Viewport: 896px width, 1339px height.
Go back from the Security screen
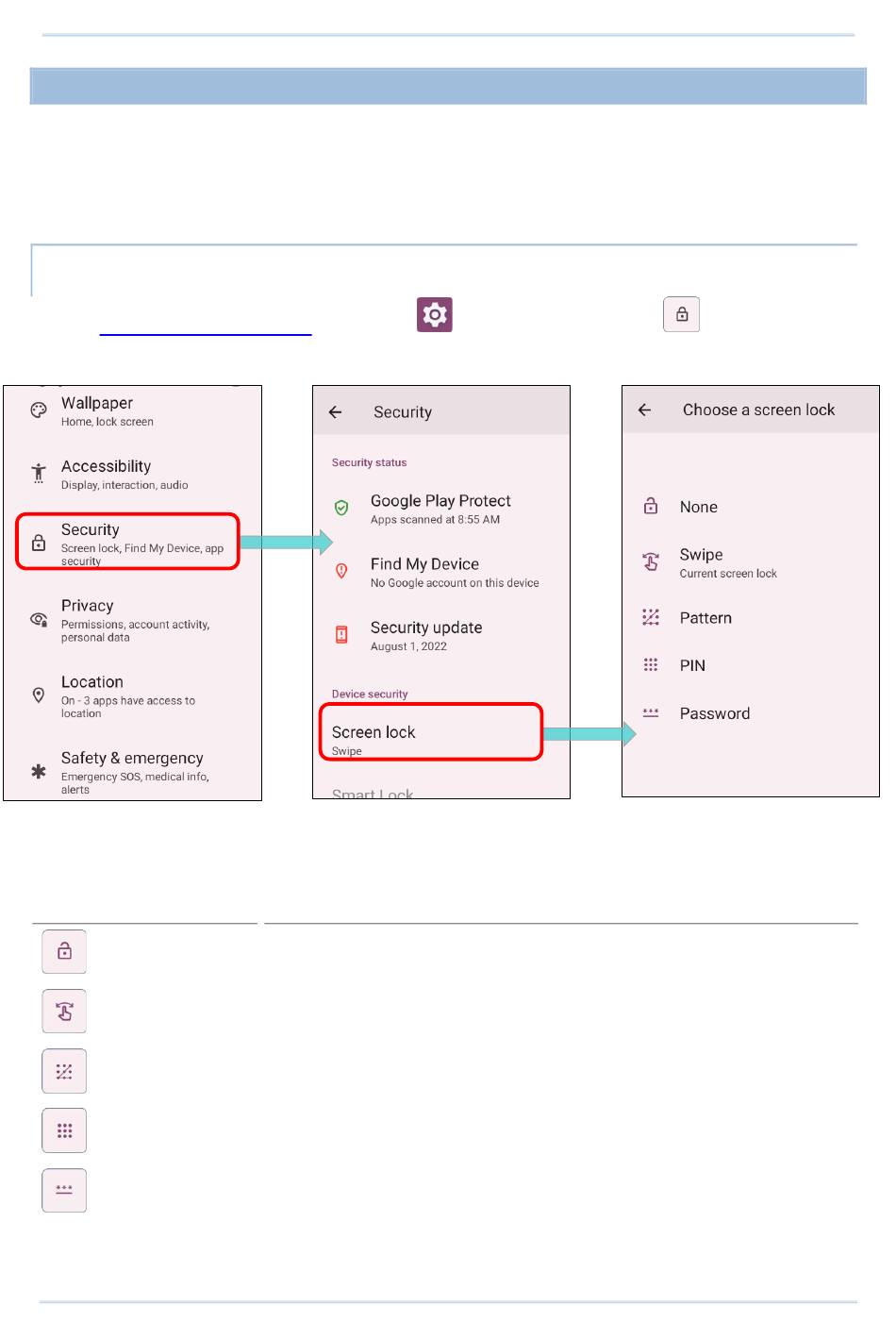click(335, 412)
